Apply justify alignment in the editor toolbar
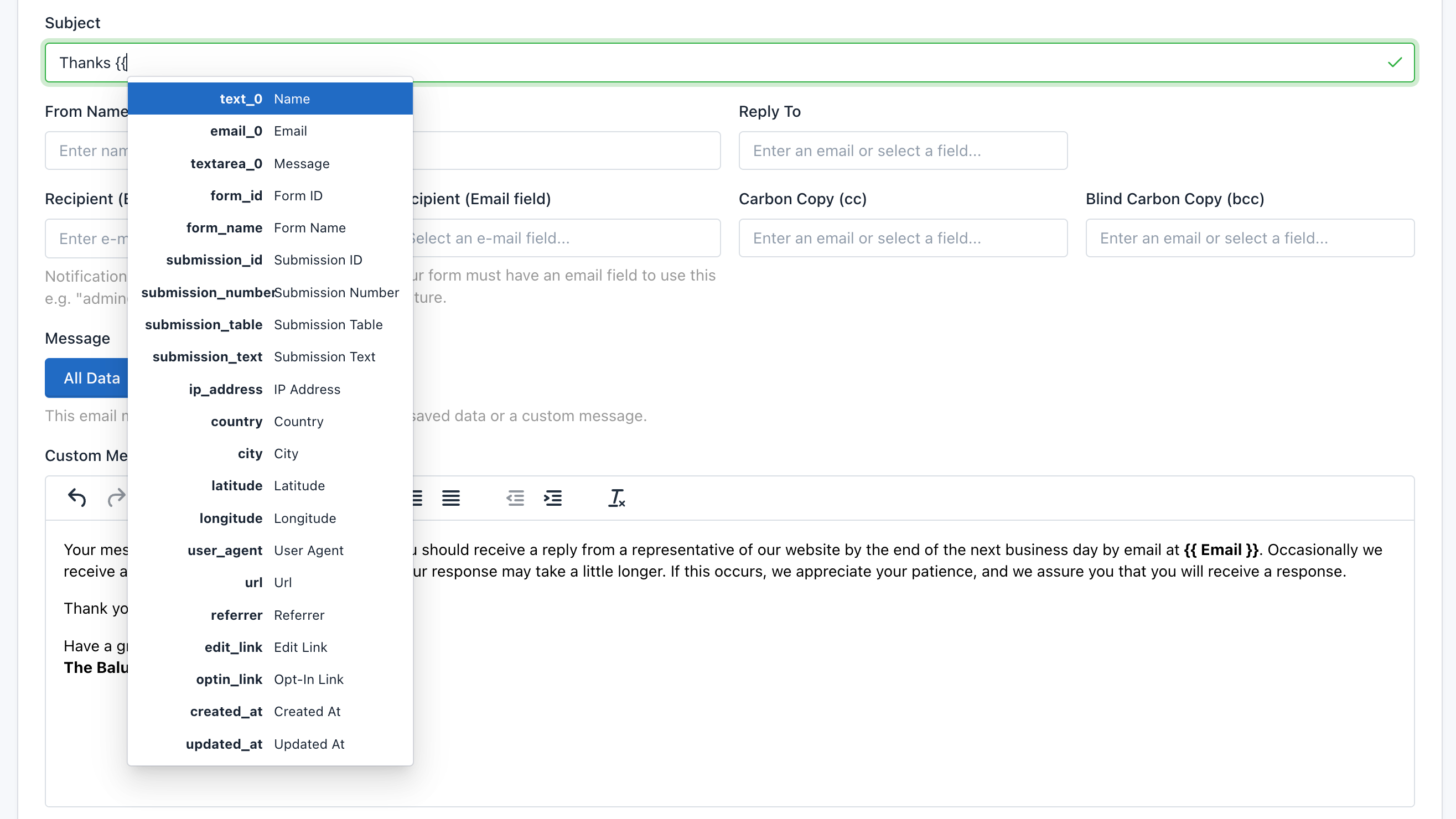Image resolution: width=1456 pixels, height=819 pixels. [x=451, y=498]
